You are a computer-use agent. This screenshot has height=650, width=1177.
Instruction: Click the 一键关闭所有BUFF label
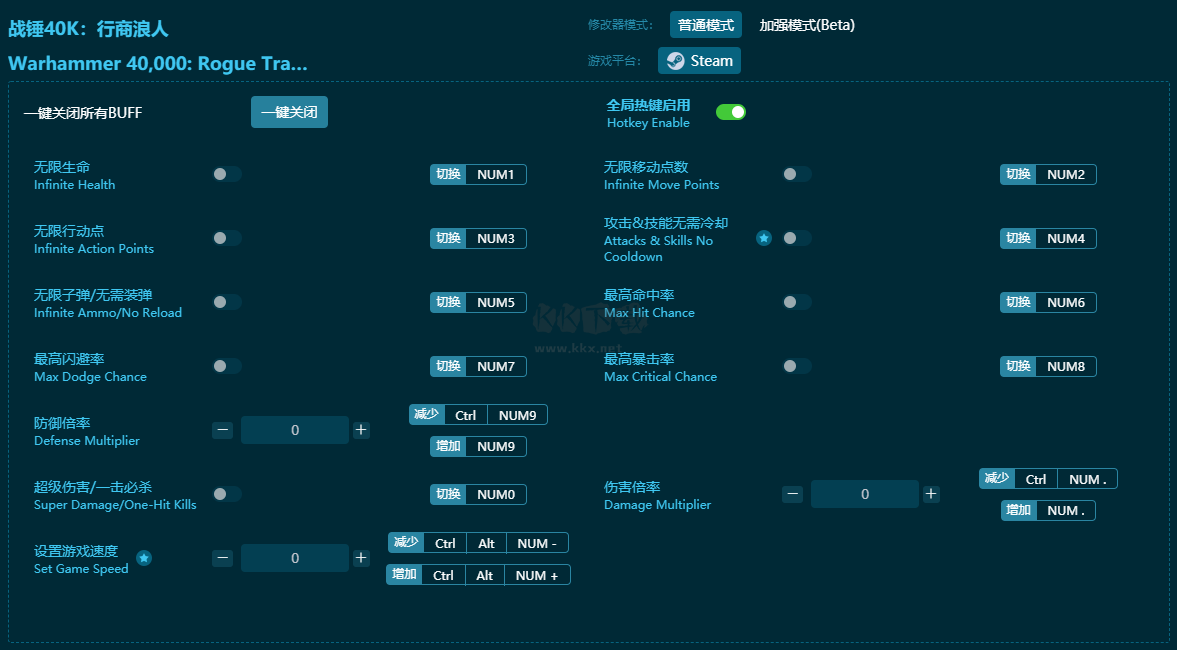(x=83, y=113)
